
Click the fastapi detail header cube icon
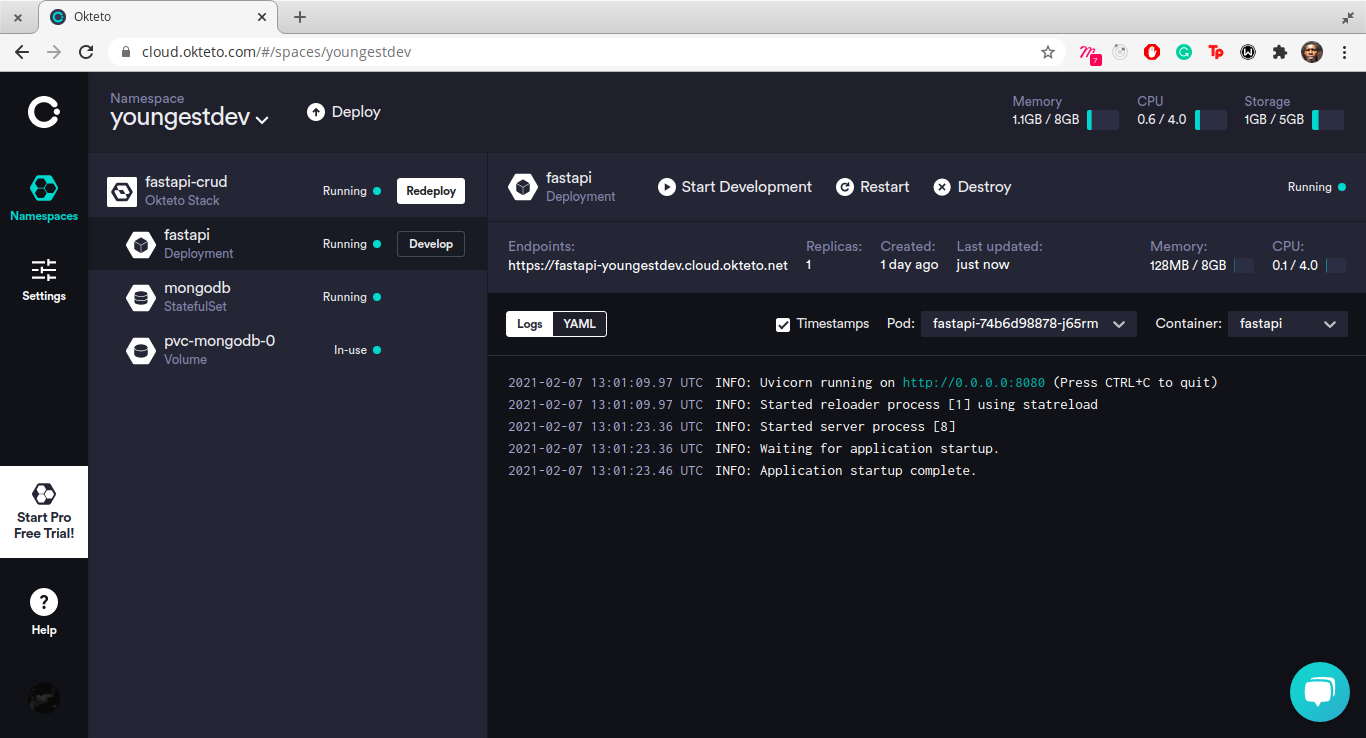tap(522, 187)
